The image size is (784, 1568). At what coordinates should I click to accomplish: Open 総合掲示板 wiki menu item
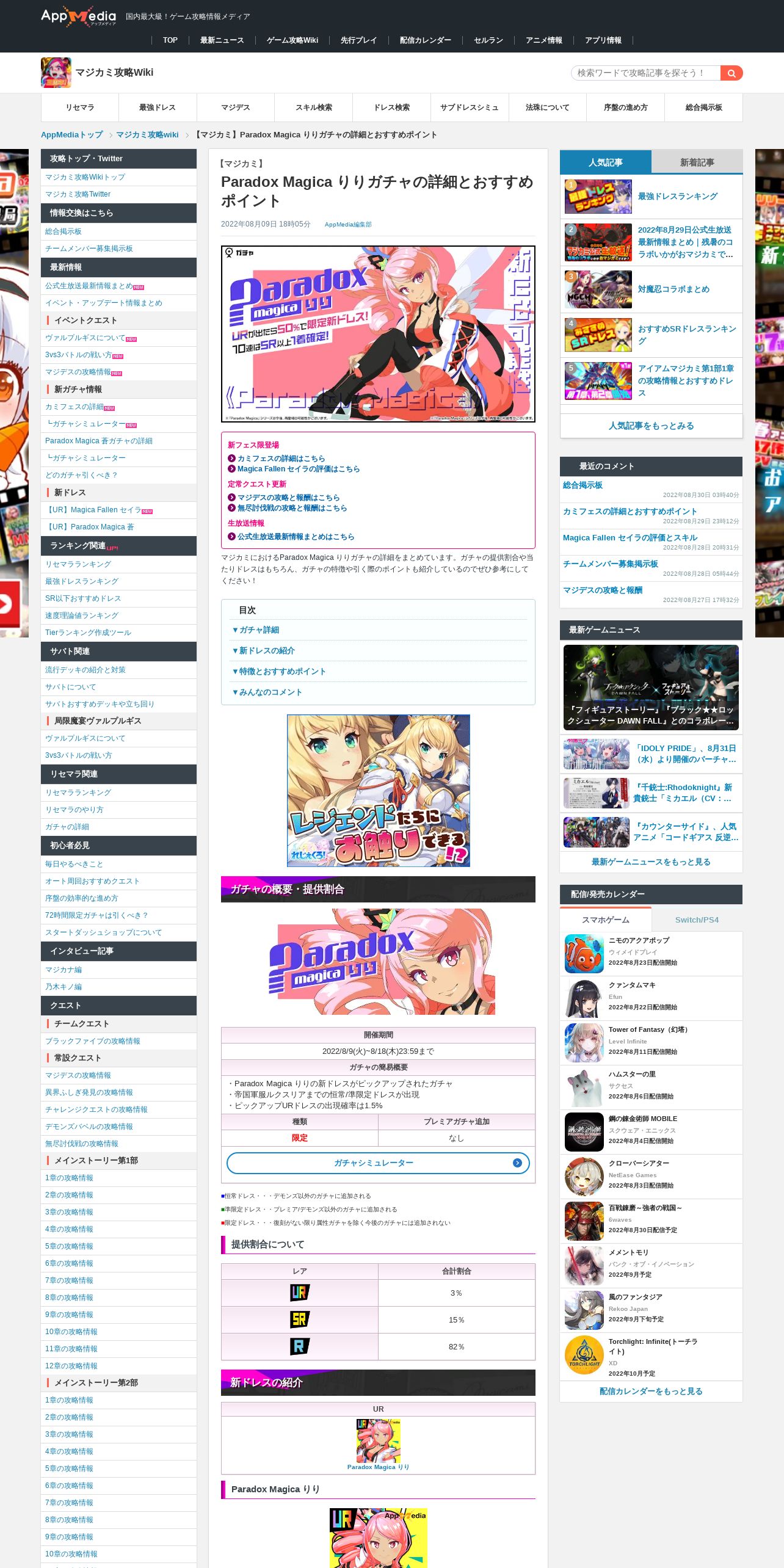[704, 107]
